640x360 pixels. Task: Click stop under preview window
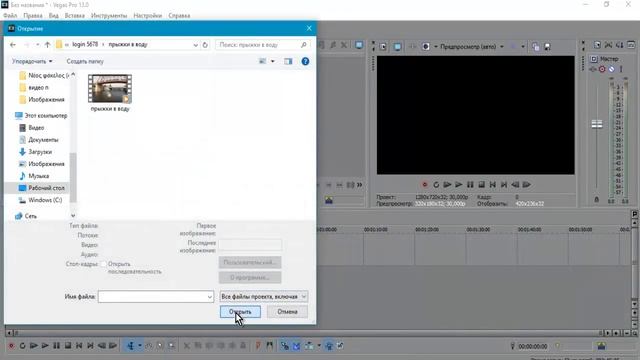pyautogui.click(x=482, y=185)
